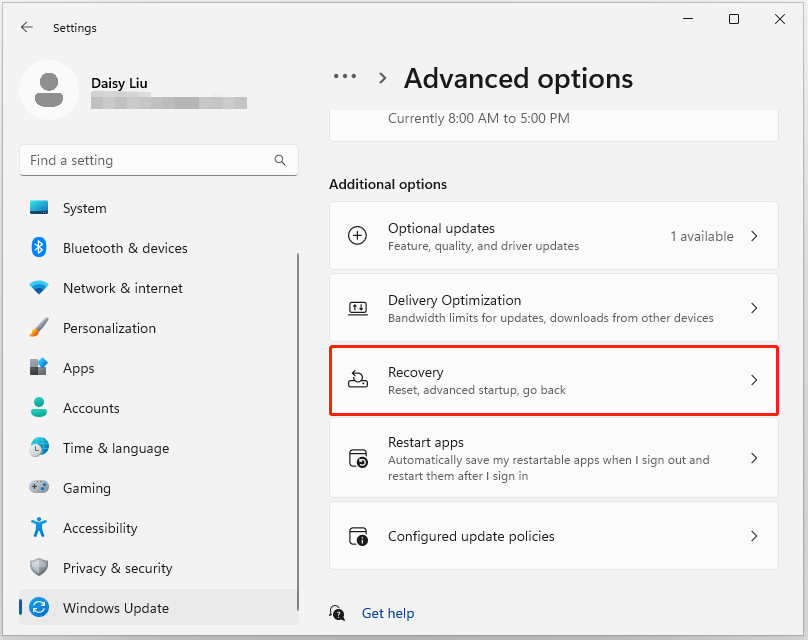Click the Privacy & security shield icon
This screenshot has height=640, width=808.
point(39,568)
